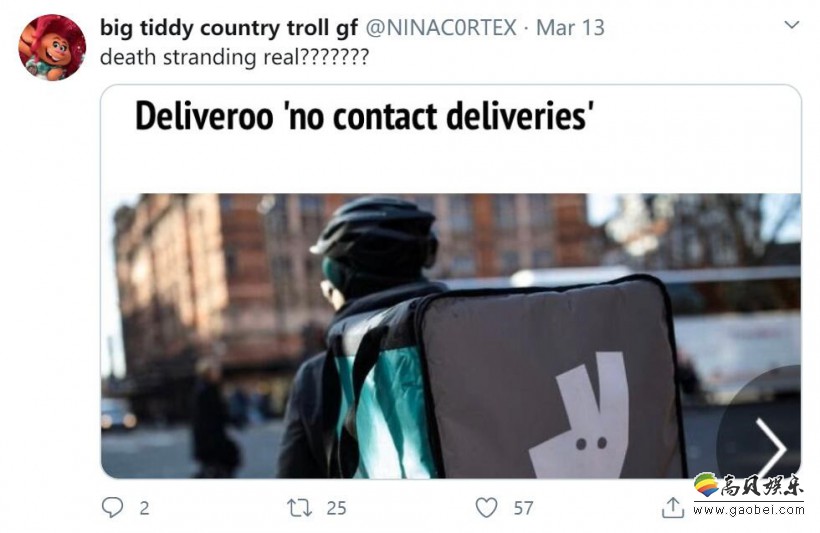Like the tweet with the heart icon
The height and width of the screenshot is (533, 820).
[x=486, y=507]
